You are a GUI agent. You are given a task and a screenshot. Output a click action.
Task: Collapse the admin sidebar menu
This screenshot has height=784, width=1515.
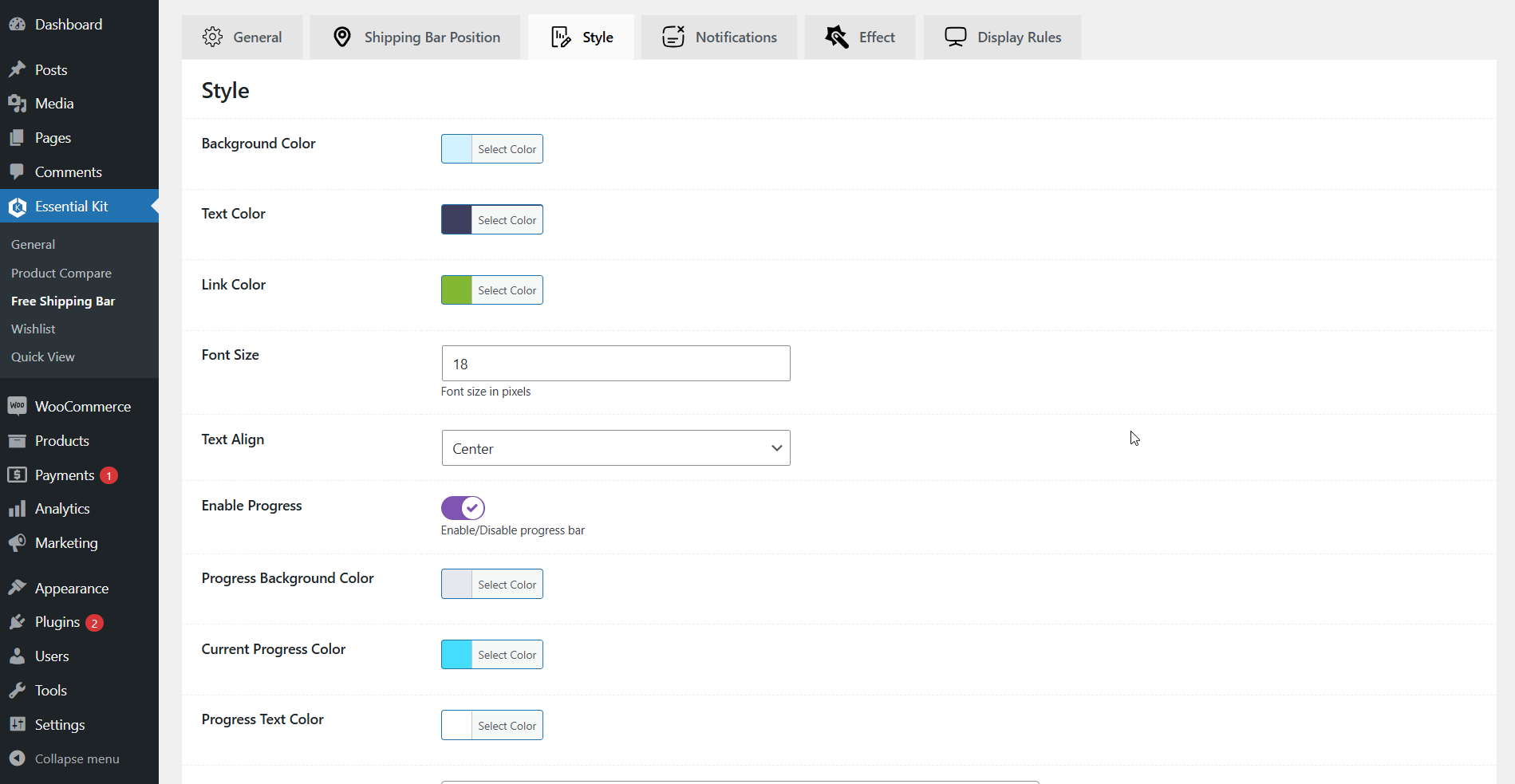77,758
